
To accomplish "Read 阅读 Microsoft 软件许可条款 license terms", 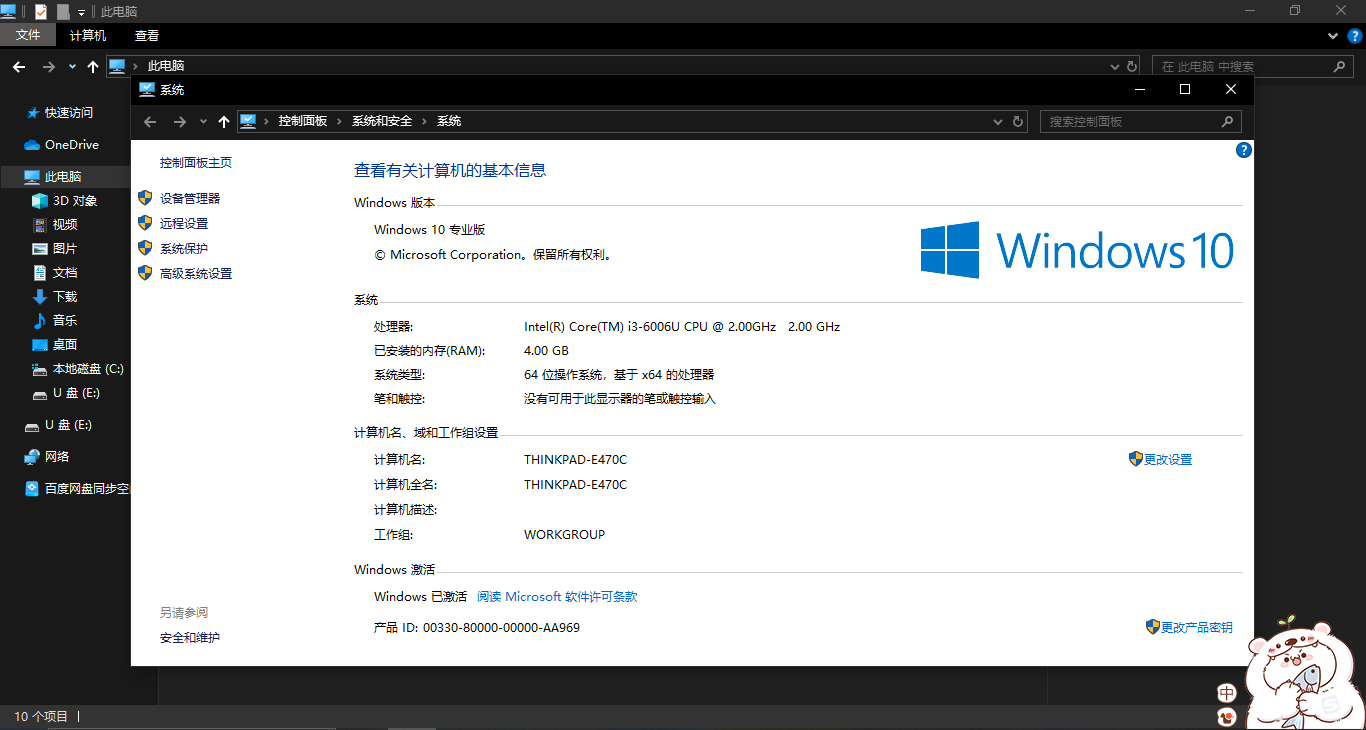I will pyautogui.click(x=557, y=597).
